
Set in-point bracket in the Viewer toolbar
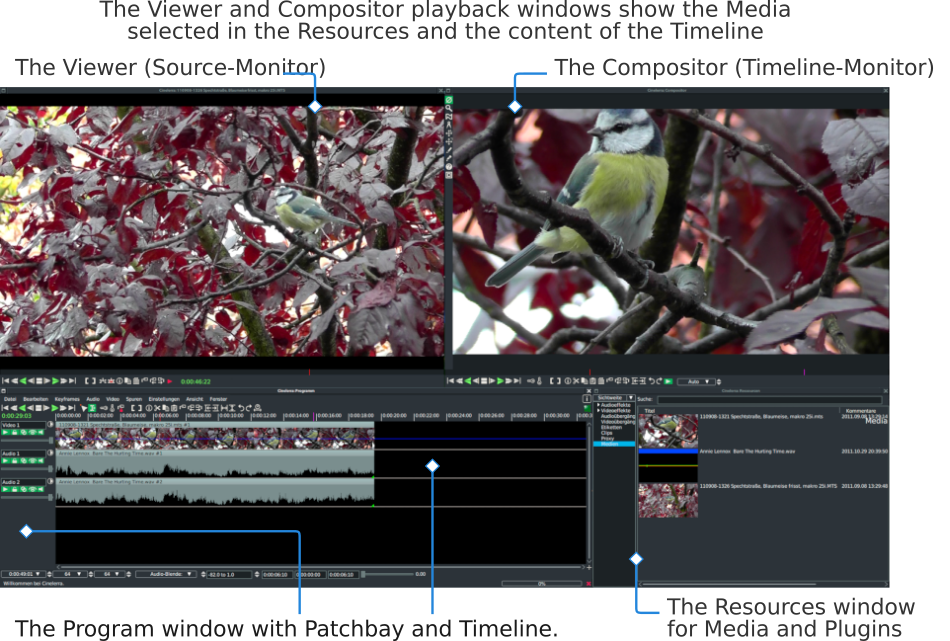(x=87, y=381)
